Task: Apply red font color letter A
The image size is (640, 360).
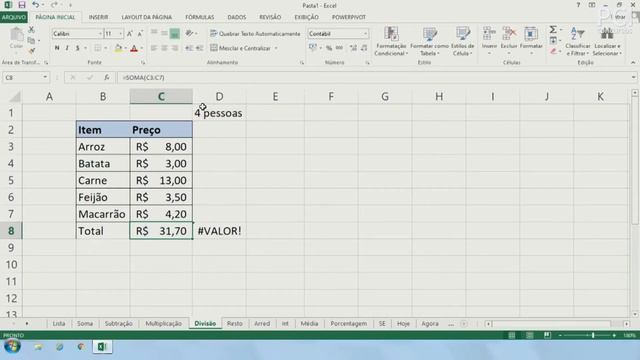Action: pos(134,48)
